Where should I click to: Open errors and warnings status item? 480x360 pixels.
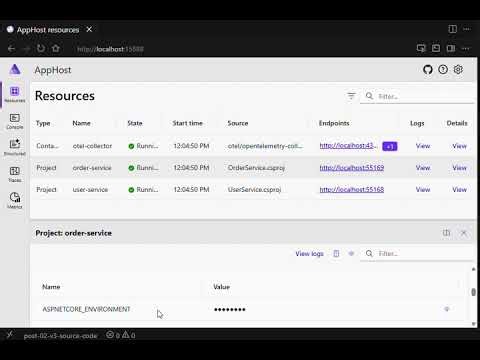(x=121, y=335)
